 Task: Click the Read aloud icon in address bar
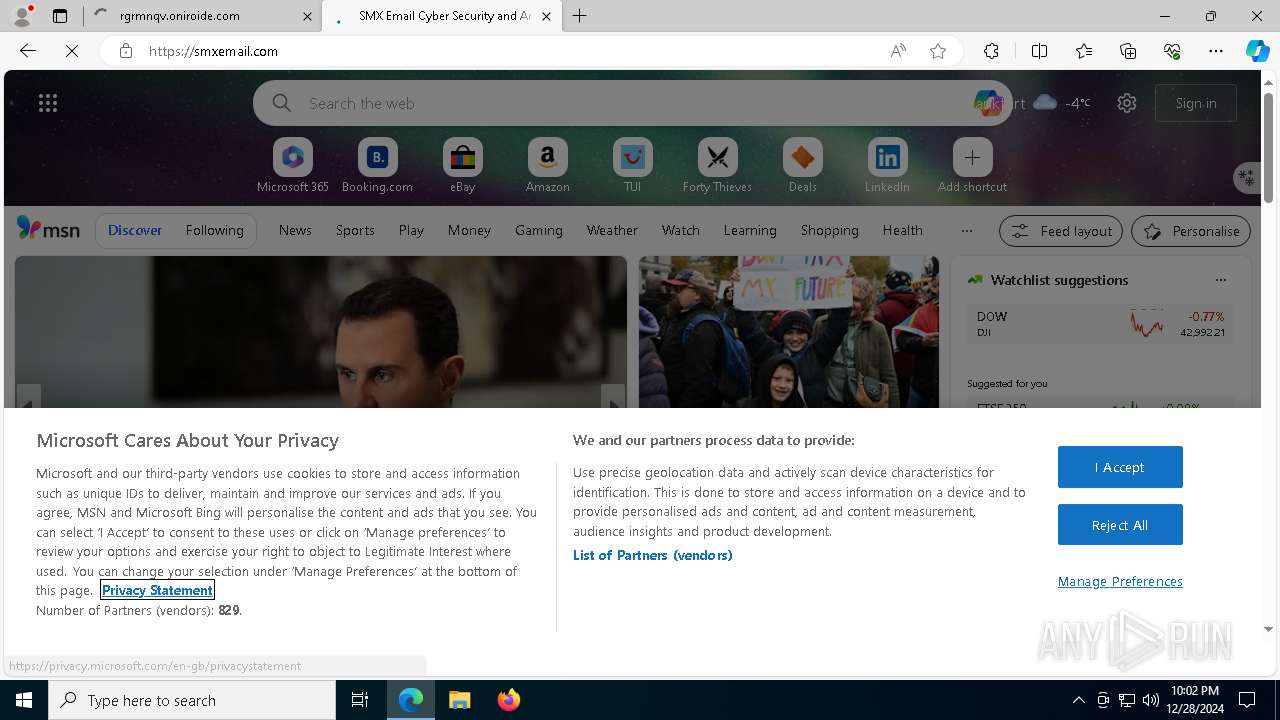click(898, 51)
